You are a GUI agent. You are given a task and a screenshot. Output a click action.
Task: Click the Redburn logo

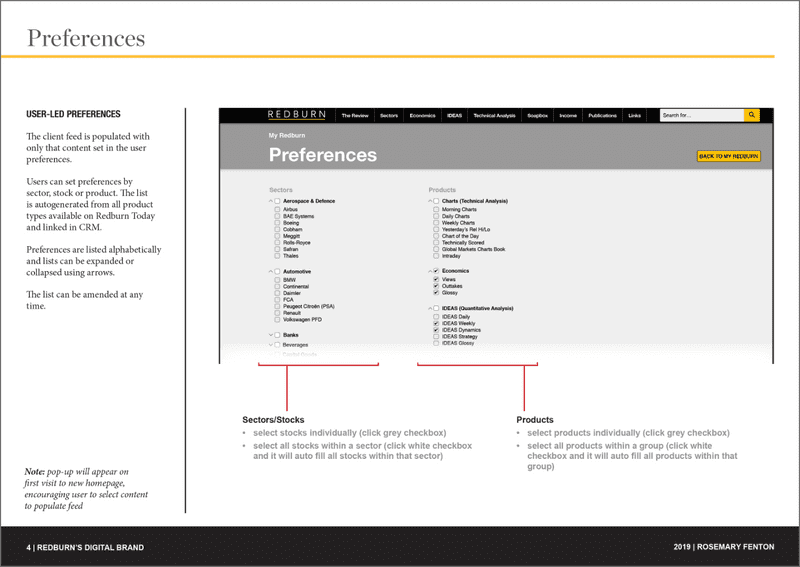(x=296, y=115)
